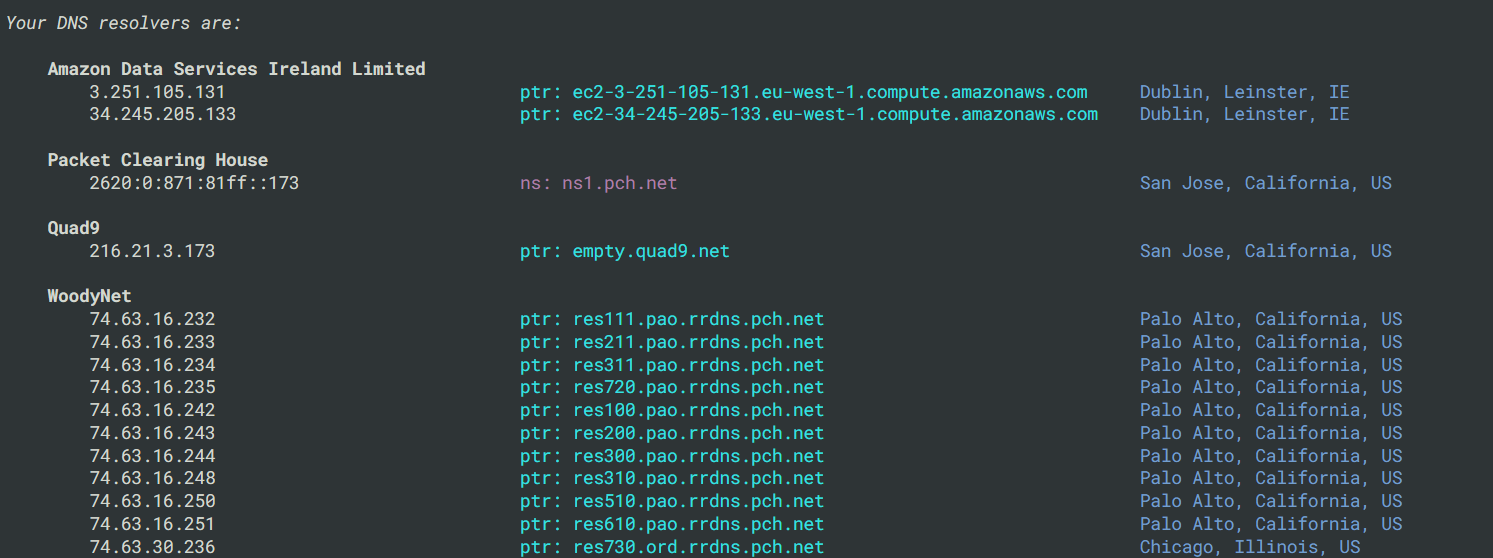Open ptr ec2-3-251-105-131.eu-west-1.compute.amazonaws.com
1493x558 pixels.
point(803,92)
